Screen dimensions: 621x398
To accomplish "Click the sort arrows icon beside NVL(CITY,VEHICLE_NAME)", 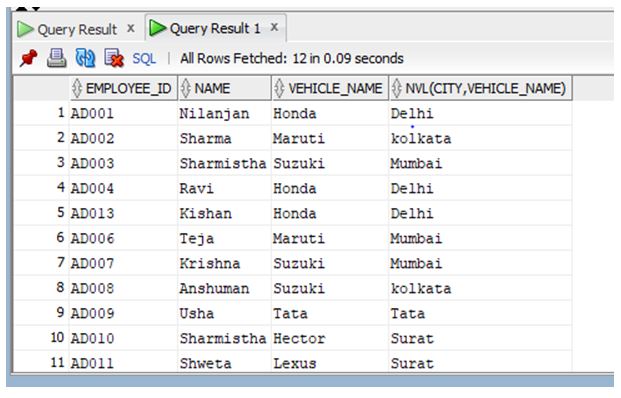I will [x=396, y=88].
